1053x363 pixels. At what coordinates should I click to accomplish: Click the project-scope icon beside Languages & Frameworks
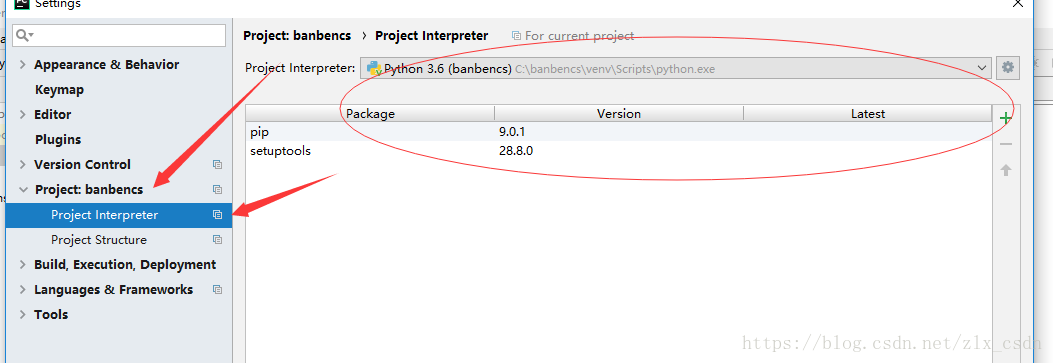pyautogui.click(x=217, y=289)
